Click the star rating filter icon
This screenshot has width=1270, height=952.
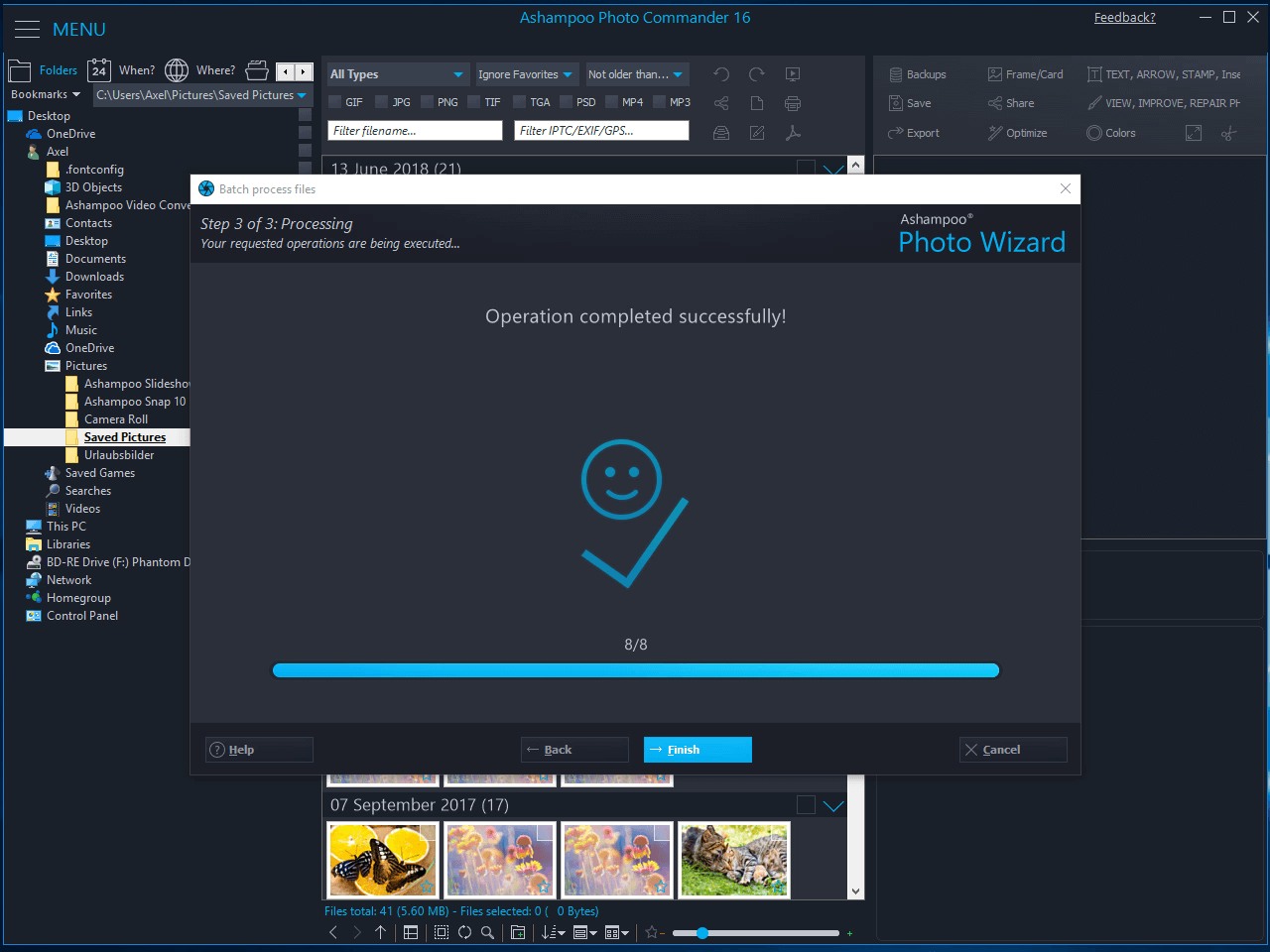[x=655, y=932]
